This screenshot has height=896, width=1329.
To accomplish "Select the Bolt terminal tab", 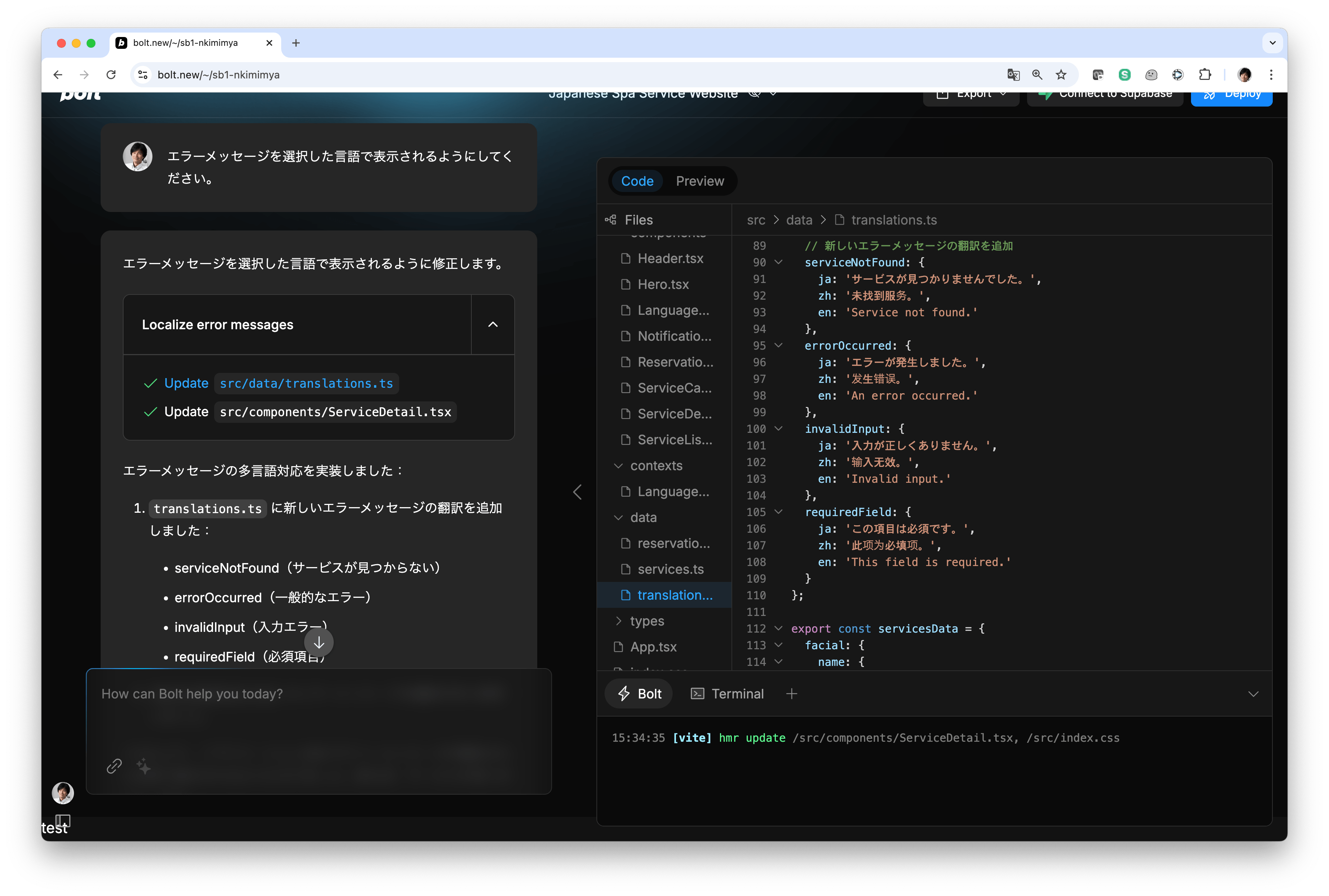I will [x=639, y=694].
